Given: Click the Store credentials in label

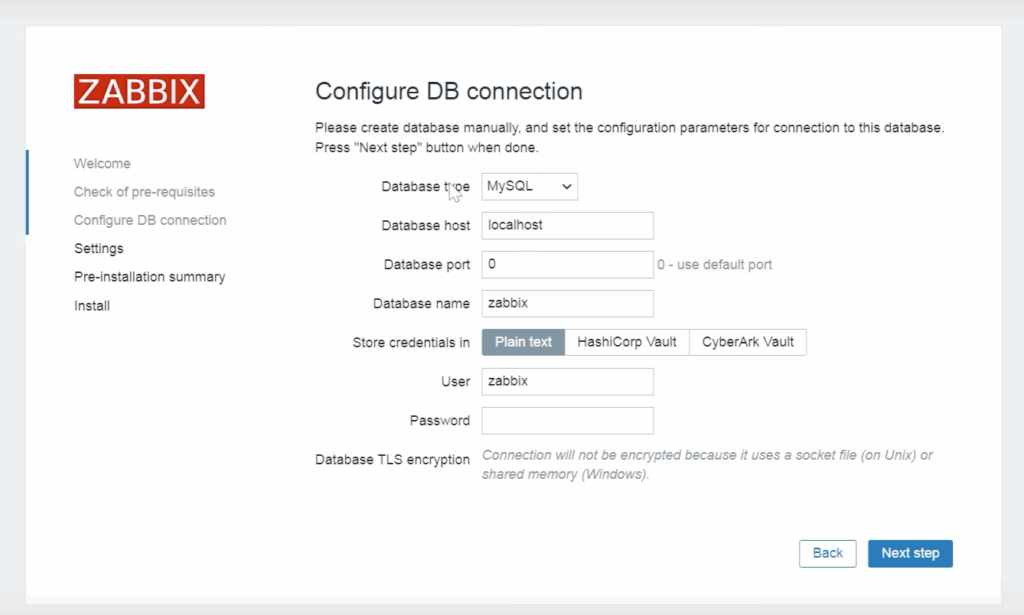Looking at the screenshot, I should pos(411,343).
